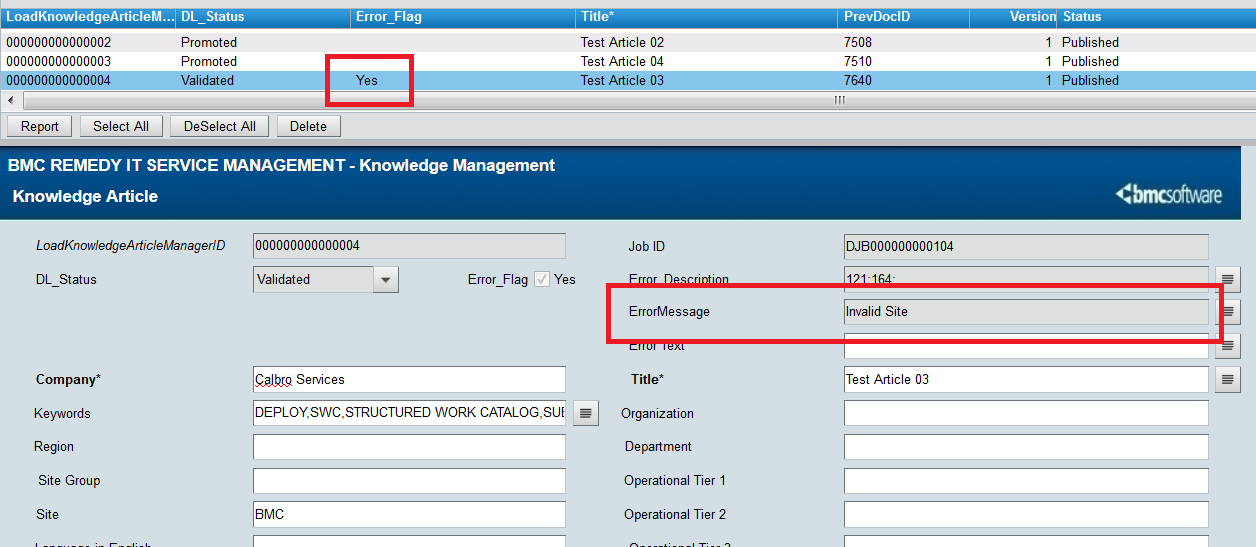Click the ErrorMessage field showing Invalid Site
1256x547 pixels.
[1026, 311]
